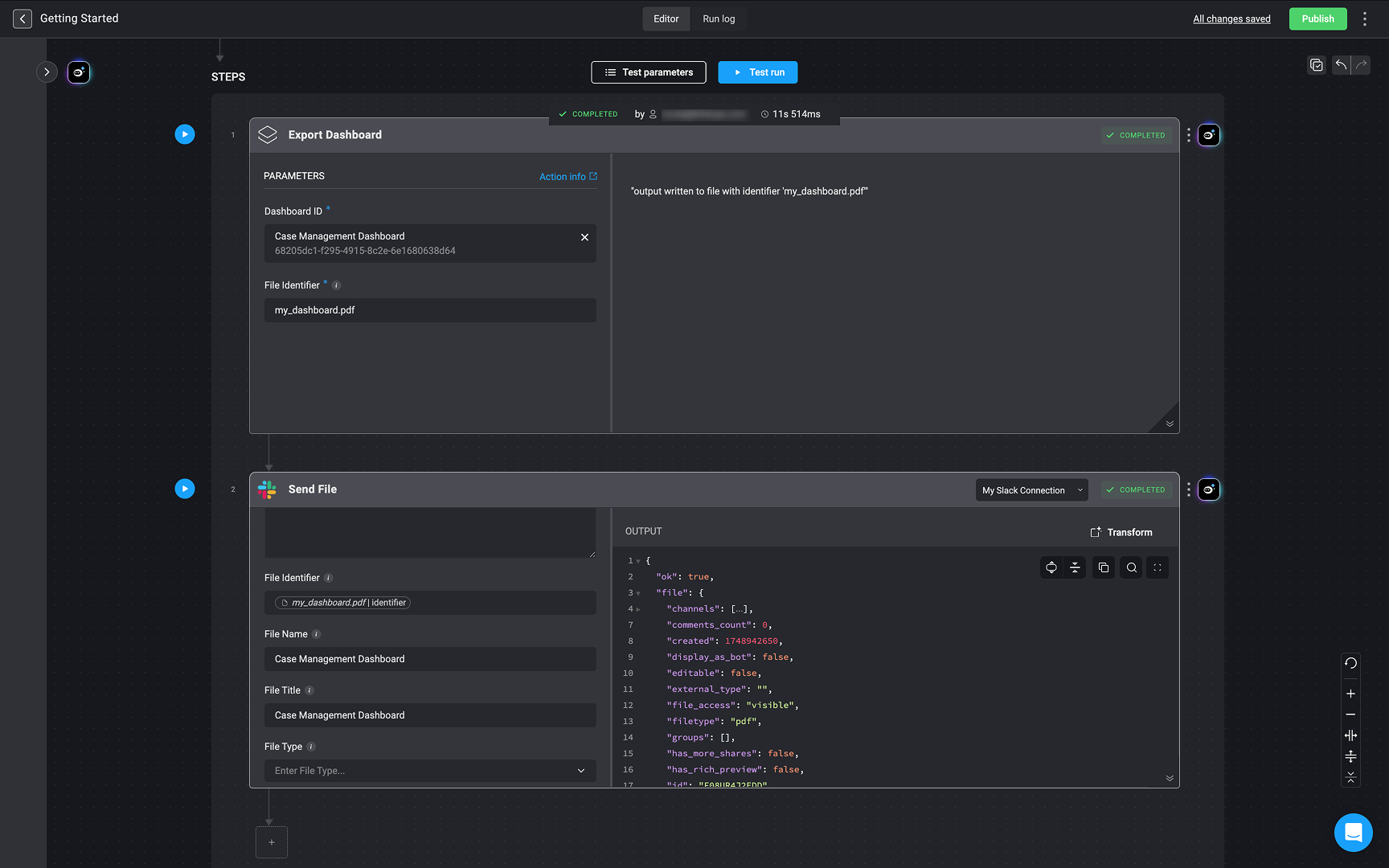The image size is (1389, 868).
Task: Open Test parameters
Action: [x=649, y=72]
